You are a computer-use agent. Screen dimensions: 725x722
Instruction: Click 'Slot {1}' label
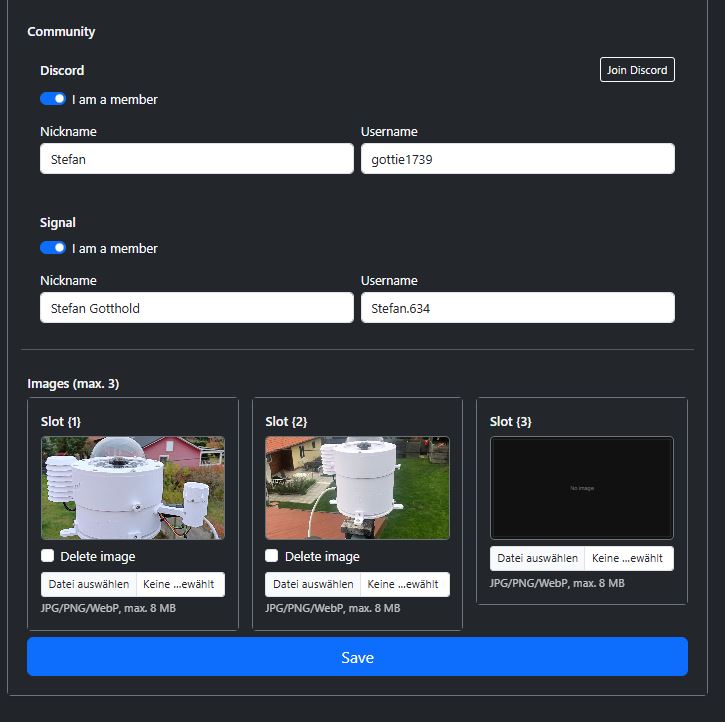click(x=61, y=422)
